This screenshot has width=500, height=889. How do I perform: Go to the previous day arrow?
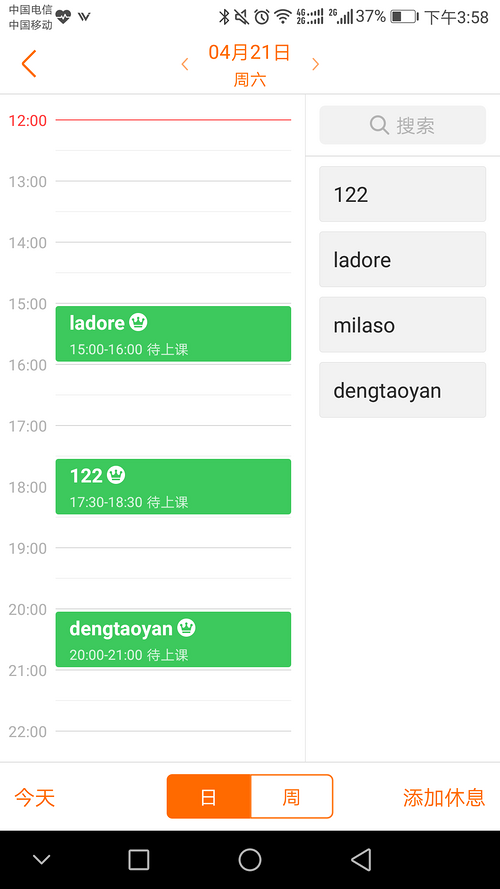coord(185,65)
